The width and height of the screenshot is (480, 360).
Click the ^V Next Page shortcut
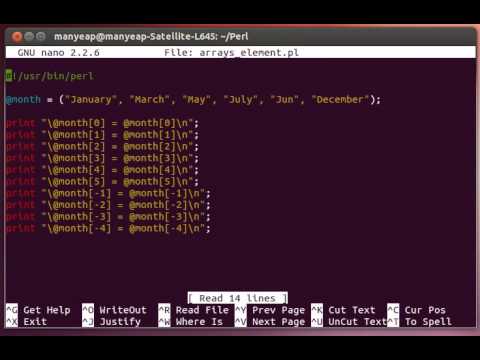[270, 322]
